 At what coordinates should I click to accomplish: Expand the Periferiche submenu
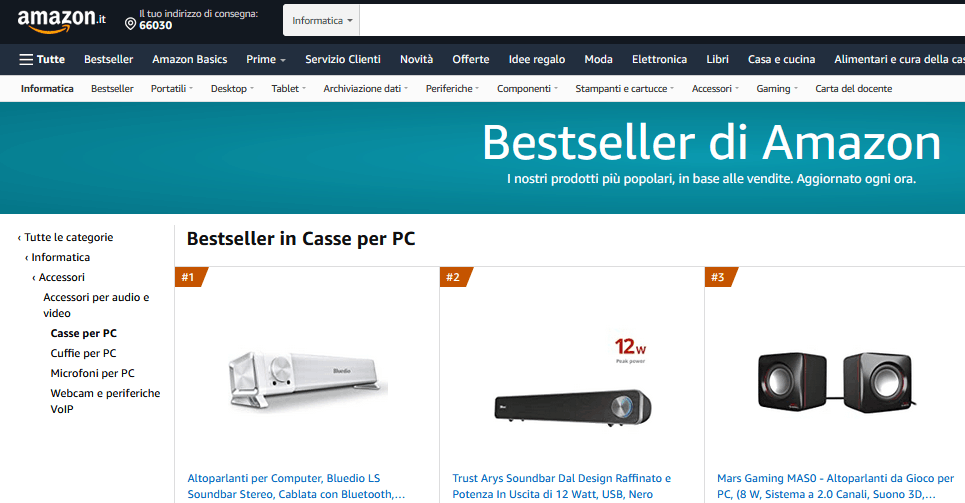[x=452, y=89]
